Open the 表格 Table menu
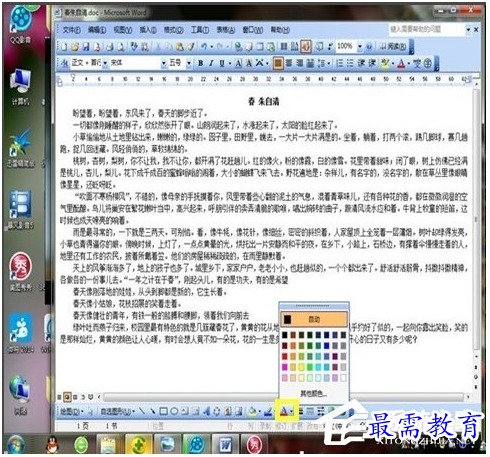This screenshot has height=457, width=490. point(226,30)
